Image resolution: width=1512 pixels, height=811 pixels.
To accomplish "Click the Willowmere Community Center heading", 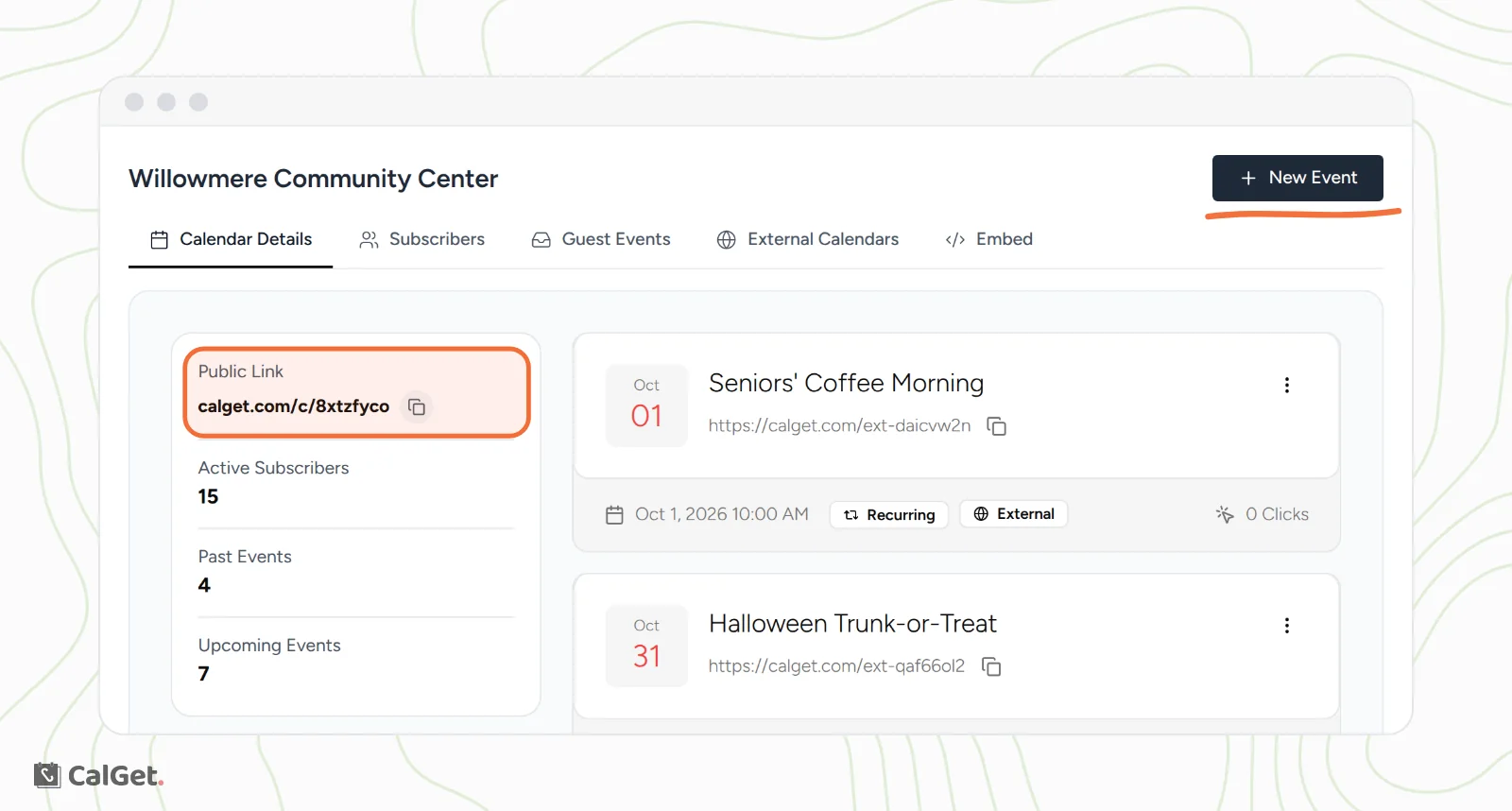I will pos(313,179).
